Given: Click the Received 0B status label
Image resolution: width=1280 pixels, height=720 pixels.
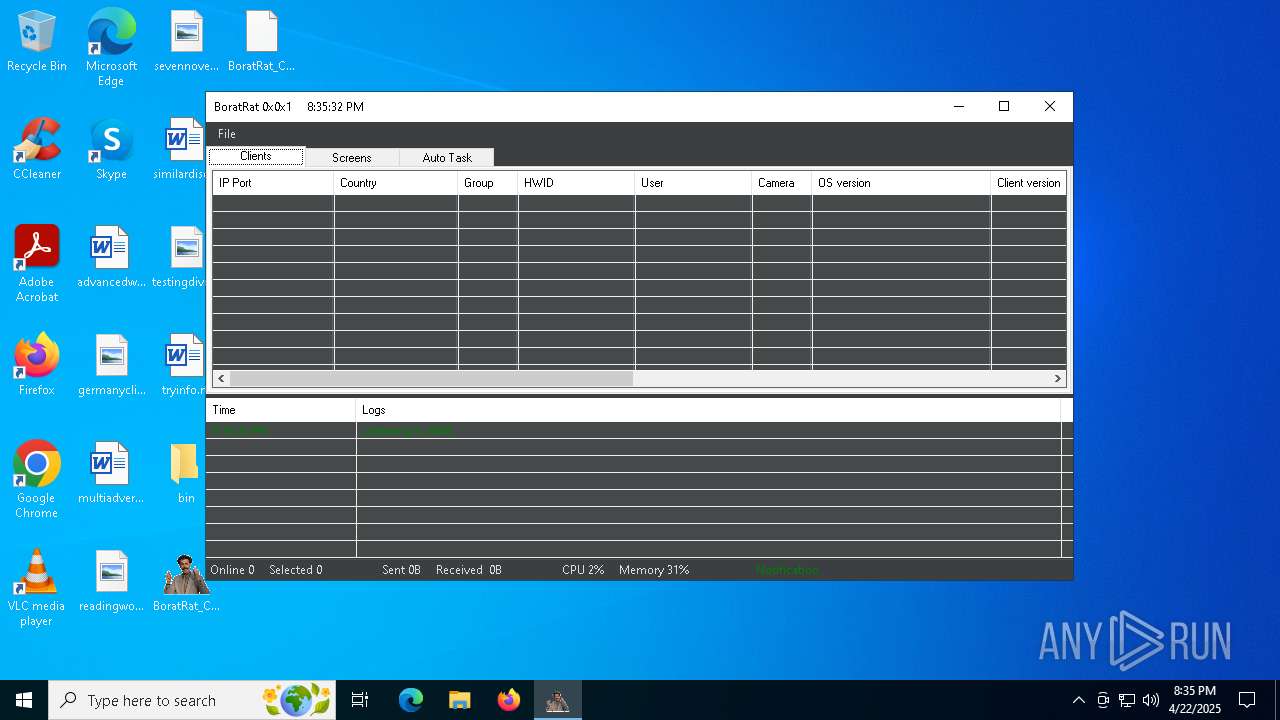Looking at the screenshot, I should tap(468, 570).
